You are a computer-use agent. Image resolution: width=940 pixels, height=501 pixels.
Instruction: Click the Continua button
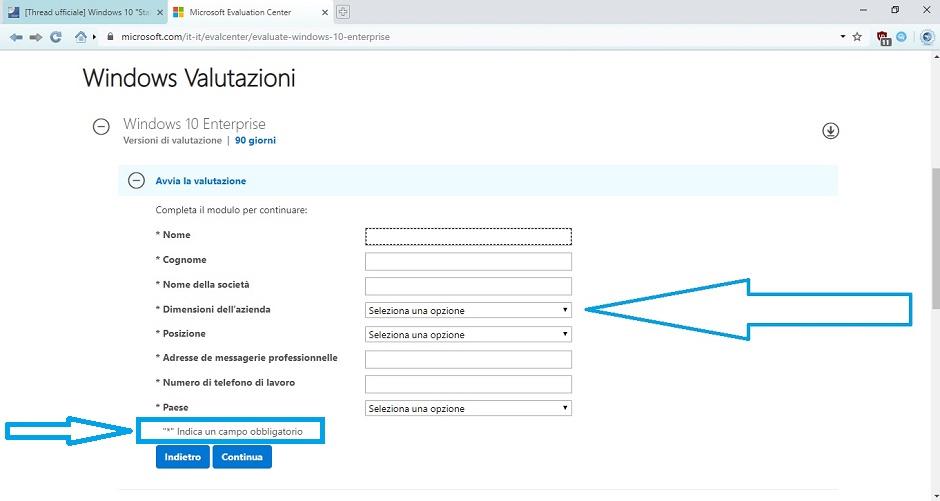pos(242,457)
